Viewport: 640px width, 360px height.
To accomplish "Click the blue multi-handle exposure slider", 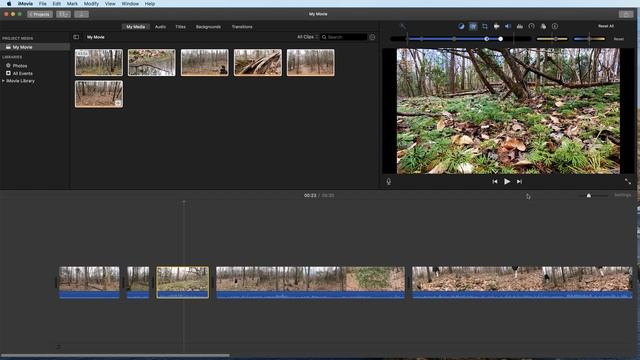I will click(x=460, y=39).
